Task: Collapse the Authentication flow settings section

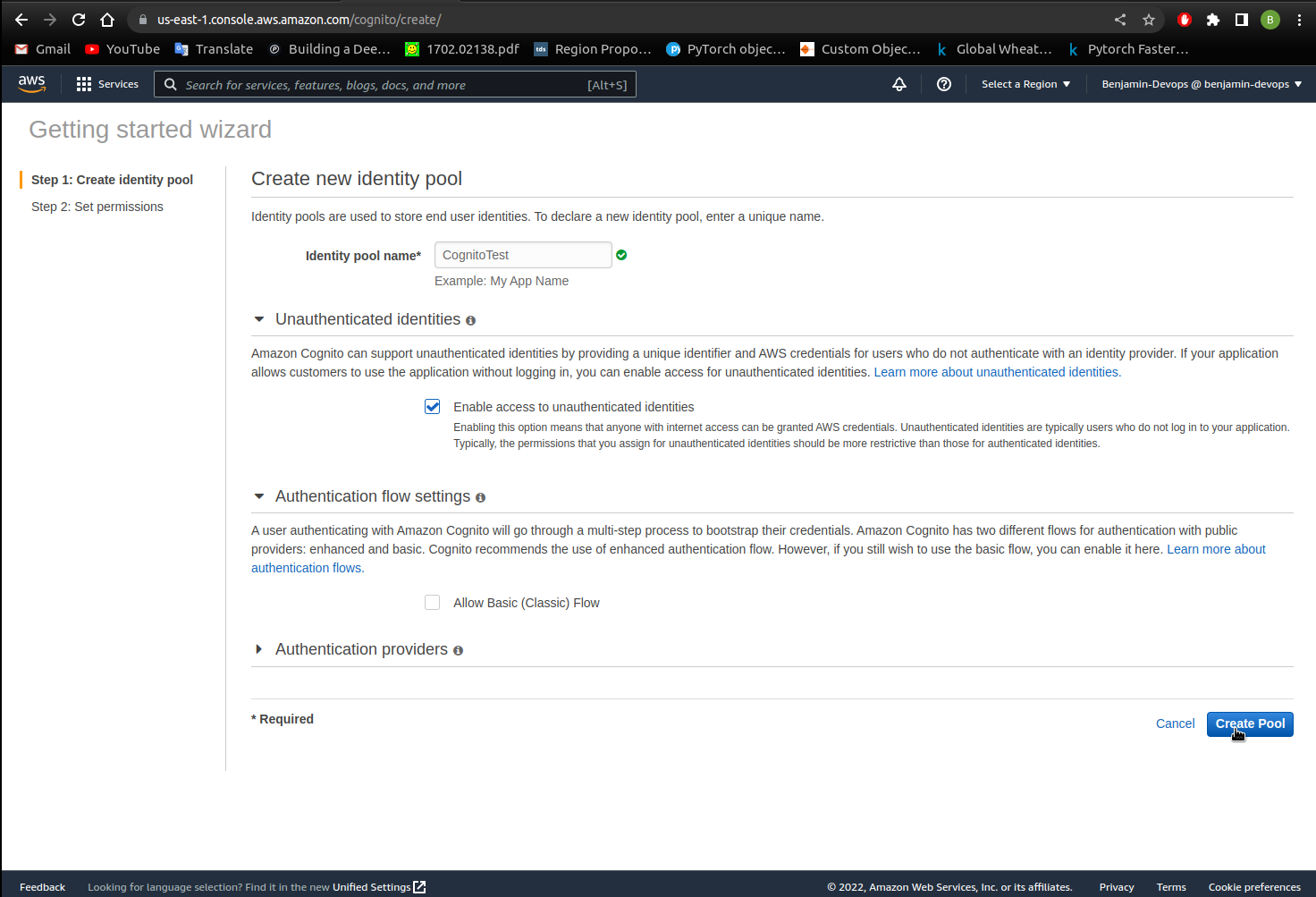Action: [x=259, y=496]
